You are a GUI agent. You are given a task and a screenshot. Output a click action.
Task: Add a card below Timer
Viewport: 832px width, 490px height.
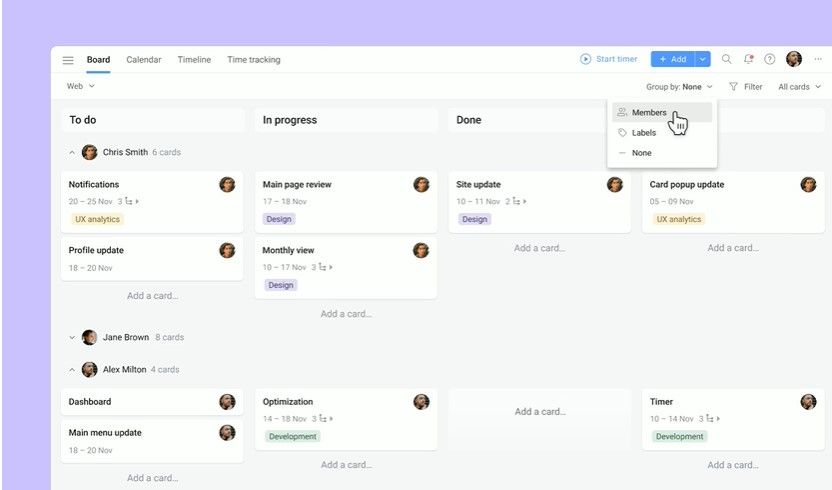coord(733,465)
